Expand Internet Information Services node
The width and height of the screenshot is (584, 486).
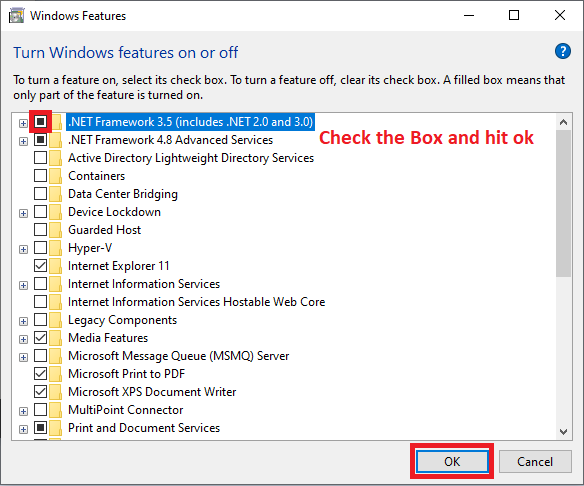pos(23,285)
